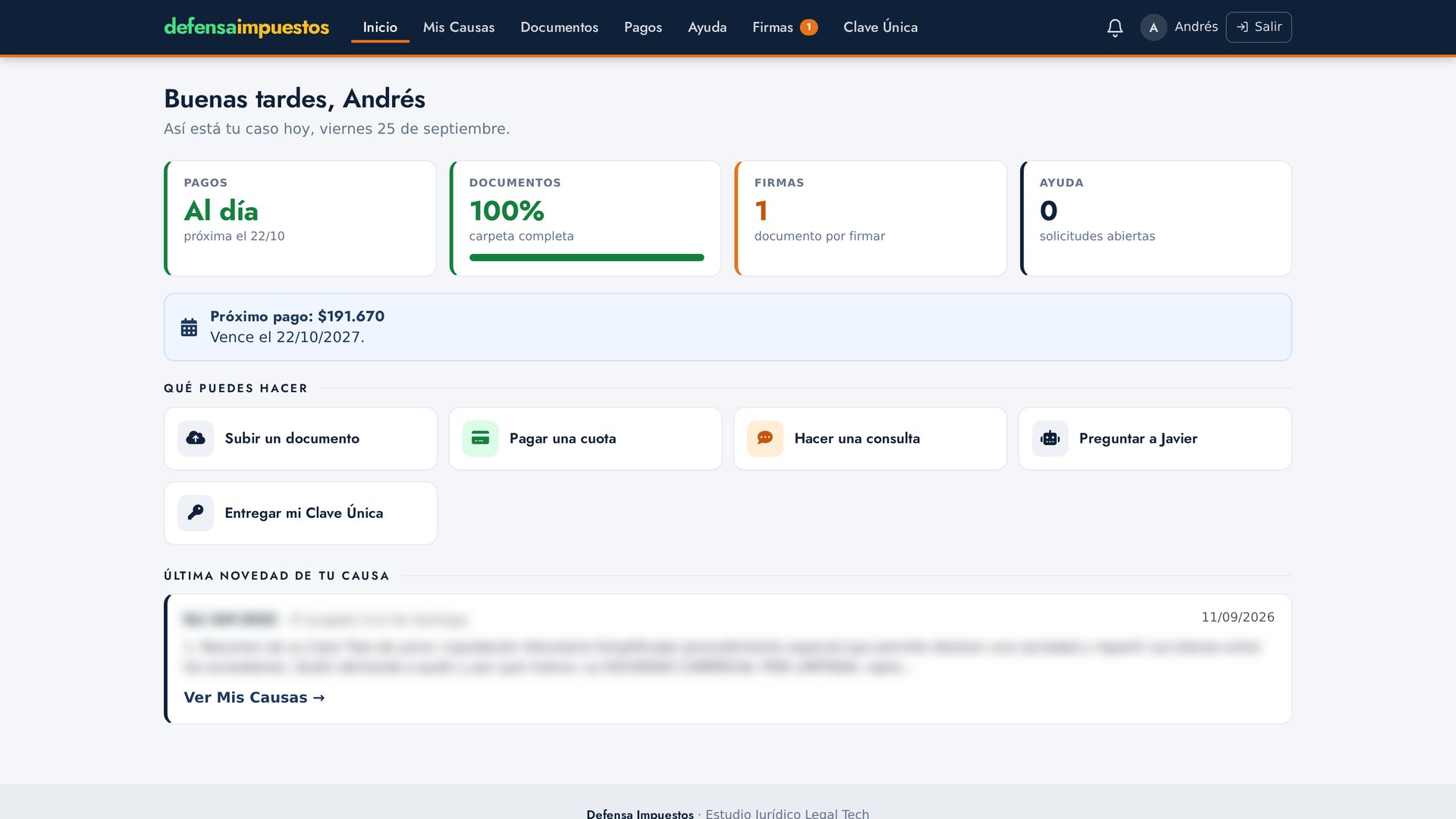The image size is (1456, 819).
Task: Click the Andrés username in header
Action: (x=1196, y=27)
